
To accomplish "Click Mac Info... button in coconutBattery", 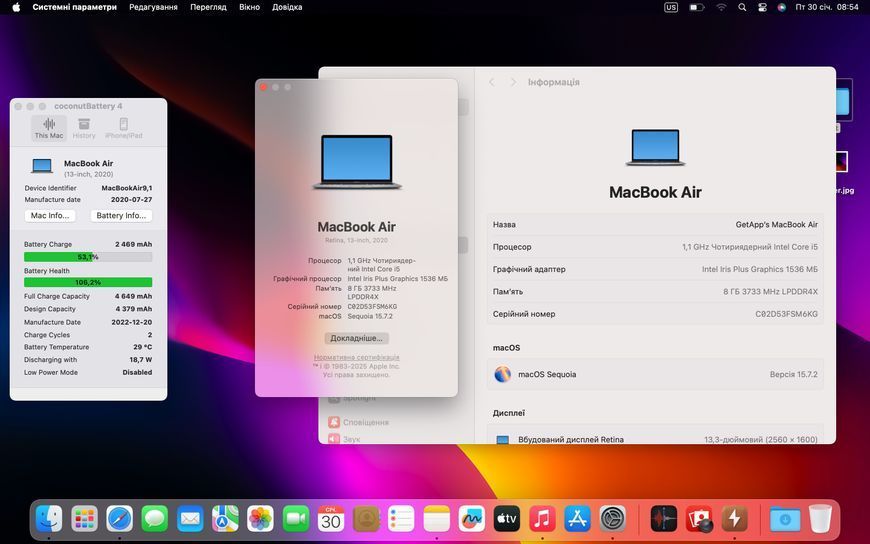I will click(50, 215).
